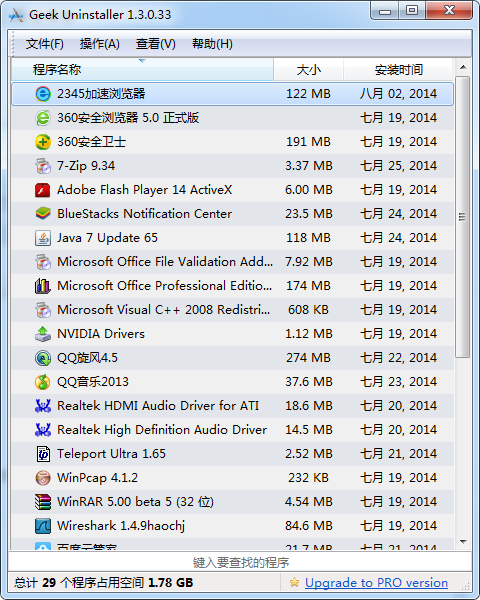Select the Realtek High Definition Audio icon
The image size is (480, 600).
pos(43,430)
